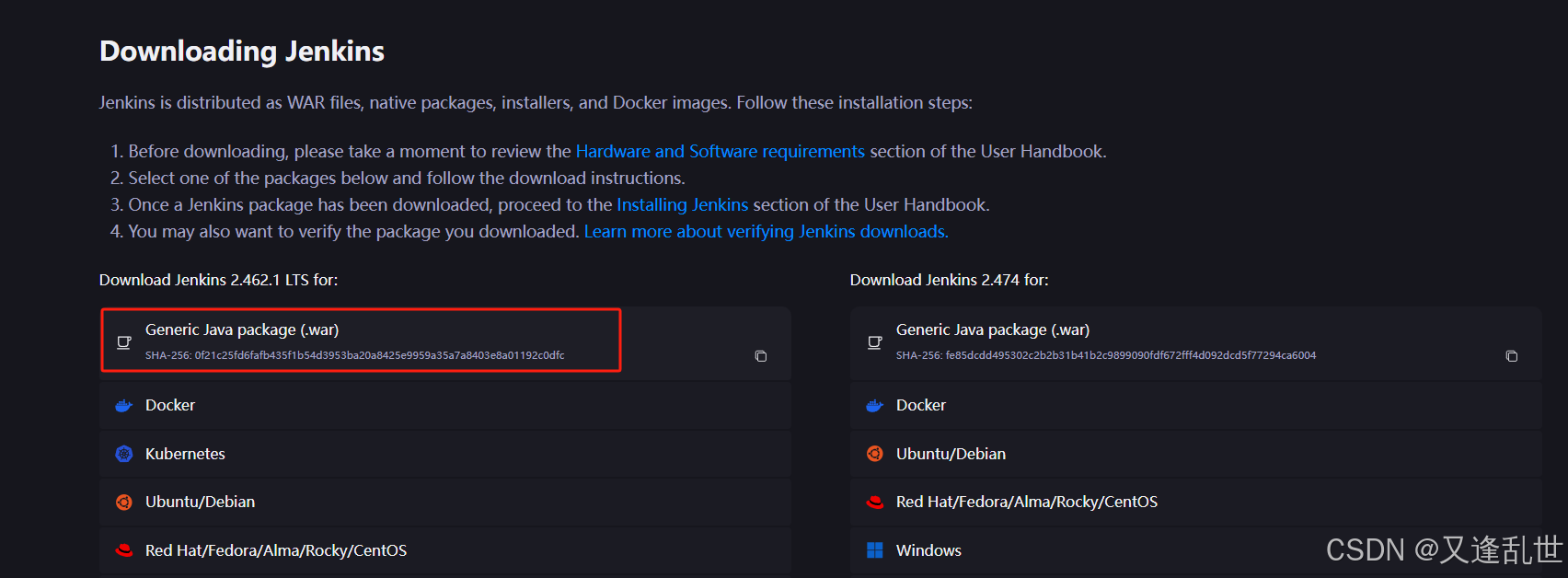The image size is (1568, 578).
Task: Select Docker under Jenkins 2.462.1 LTS
Action: click(445, 405)
